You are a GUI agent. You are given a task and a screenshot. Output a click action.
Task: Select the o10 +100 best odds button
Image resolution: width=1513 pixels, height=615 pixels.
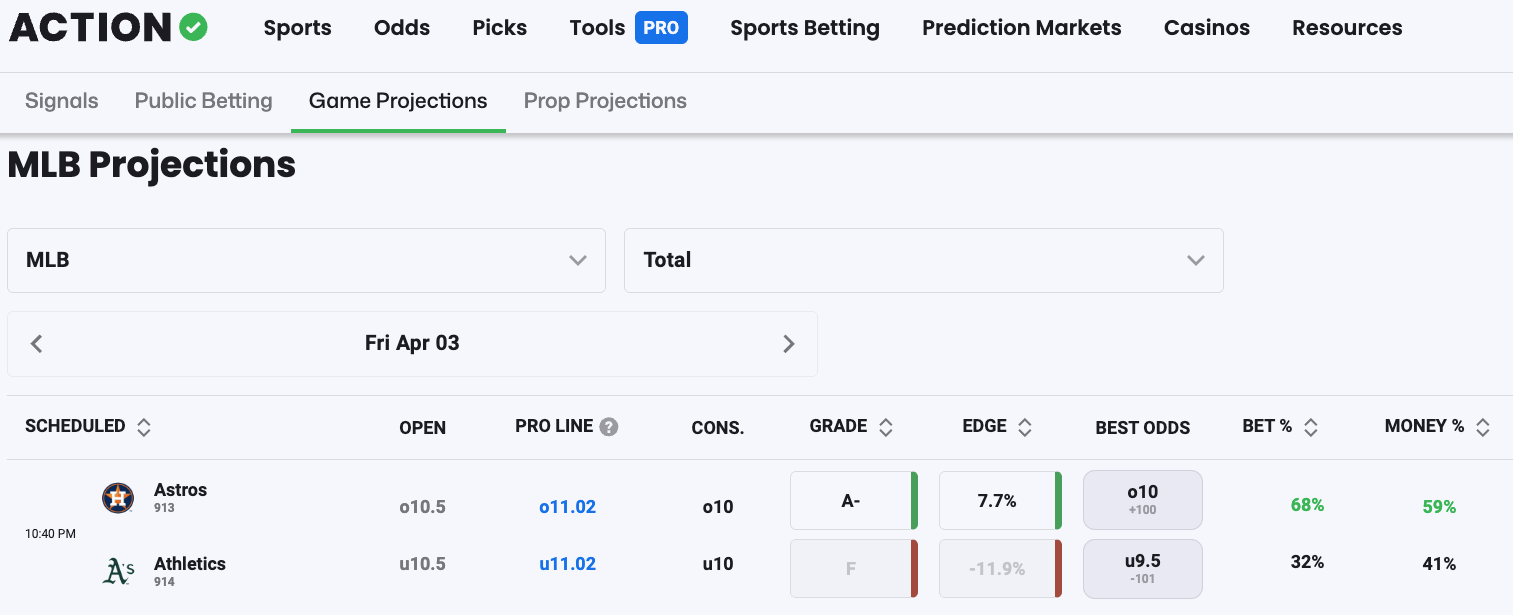click(1142, 500)
